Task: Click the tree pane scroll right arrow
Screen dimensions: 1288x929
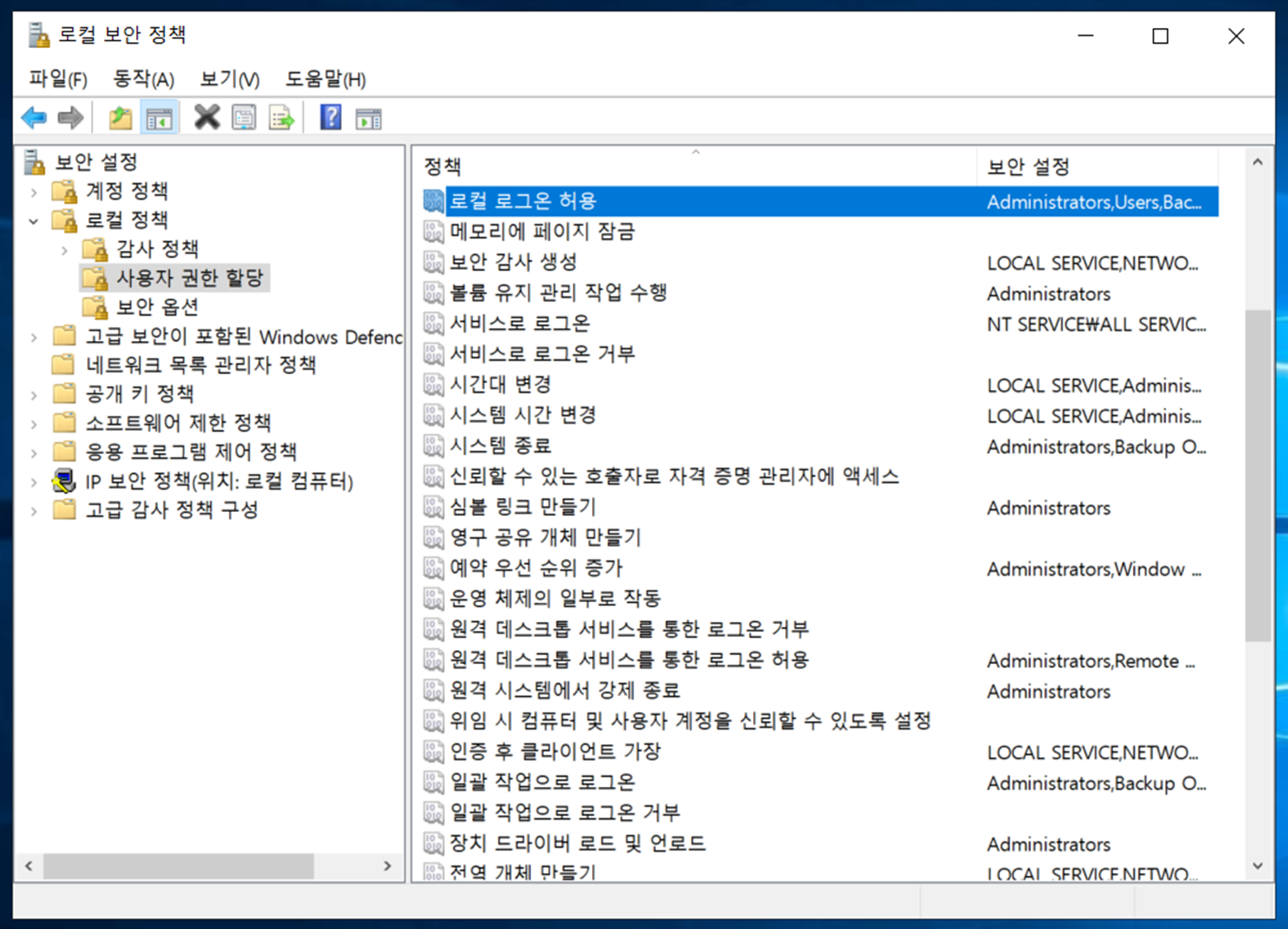Action: click(387, 866)
